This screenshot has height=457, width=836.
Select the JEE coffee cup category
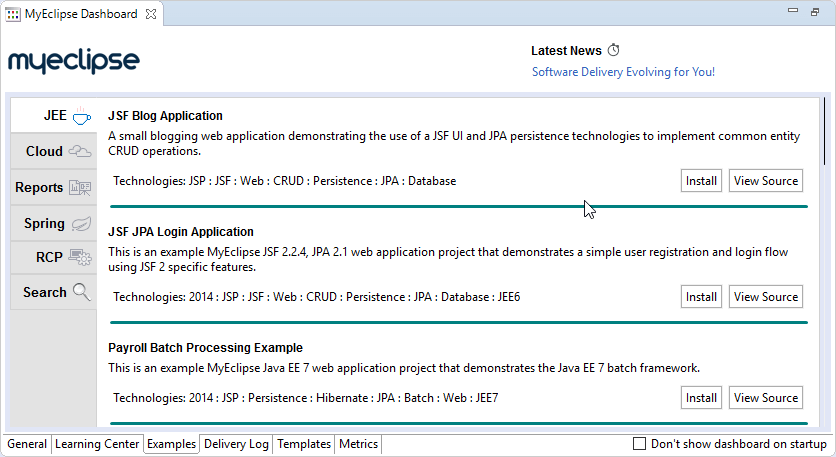click(54, 116)
